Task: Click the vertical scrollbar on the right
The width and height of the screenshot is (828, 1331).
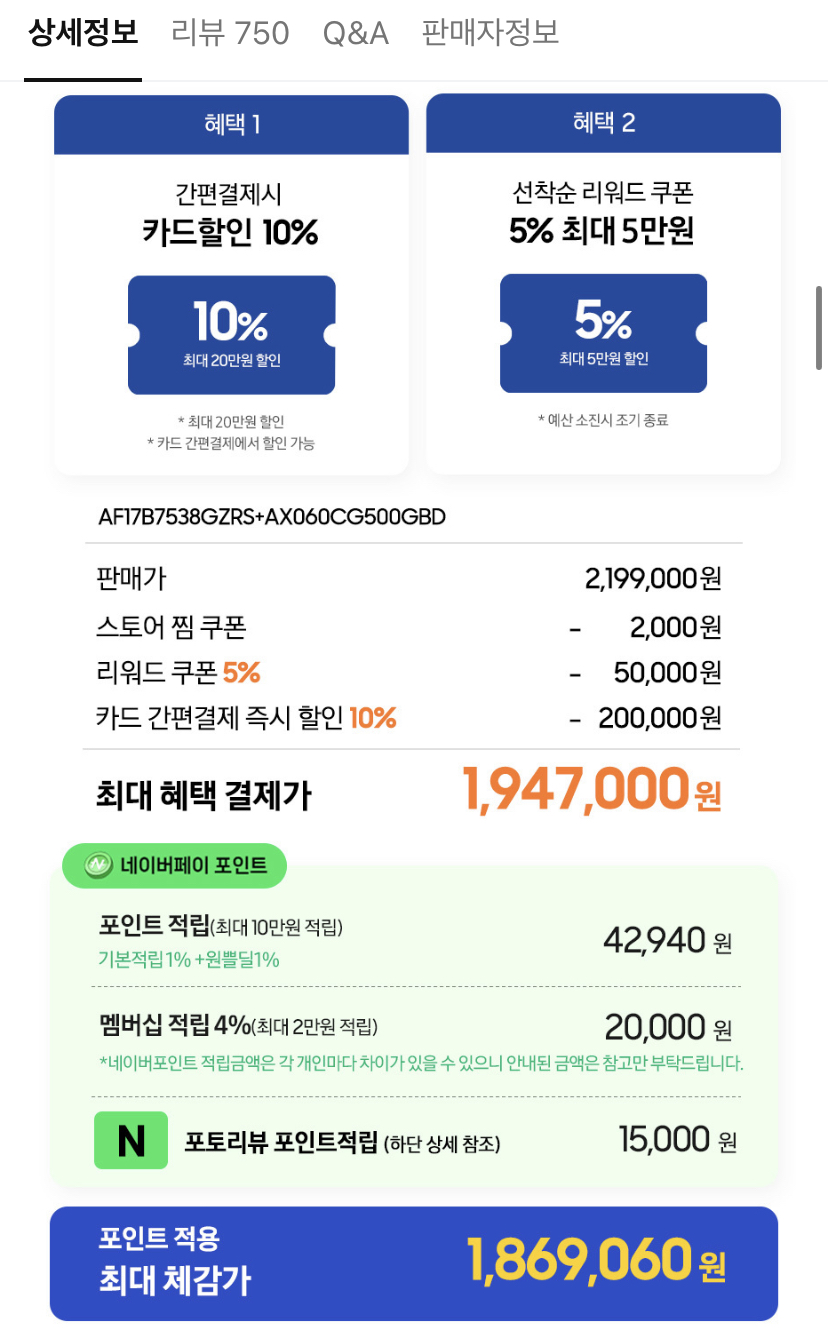Action: [820, 327]
